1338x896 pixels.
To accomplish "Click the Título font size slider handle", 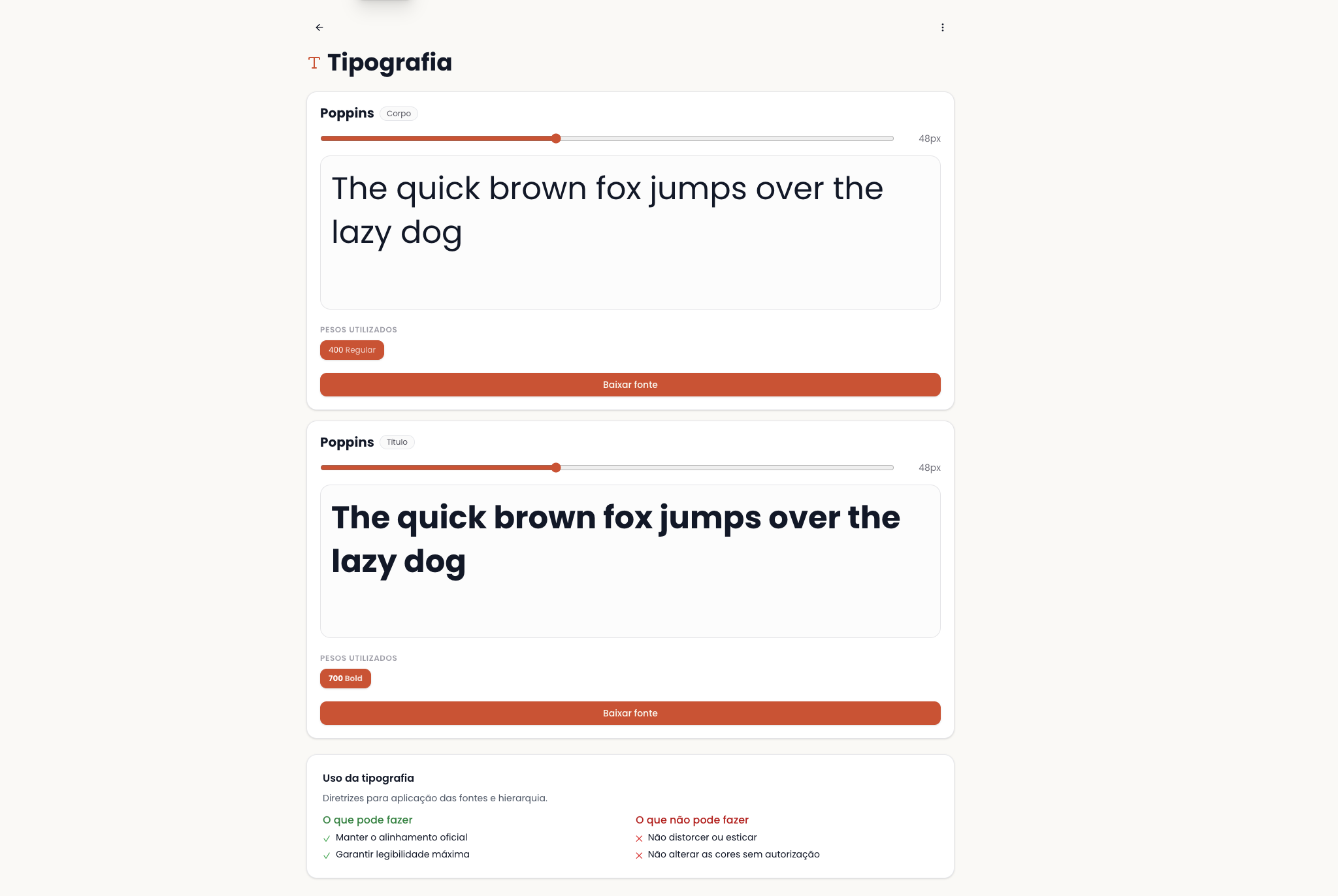I will pos(556,468).
